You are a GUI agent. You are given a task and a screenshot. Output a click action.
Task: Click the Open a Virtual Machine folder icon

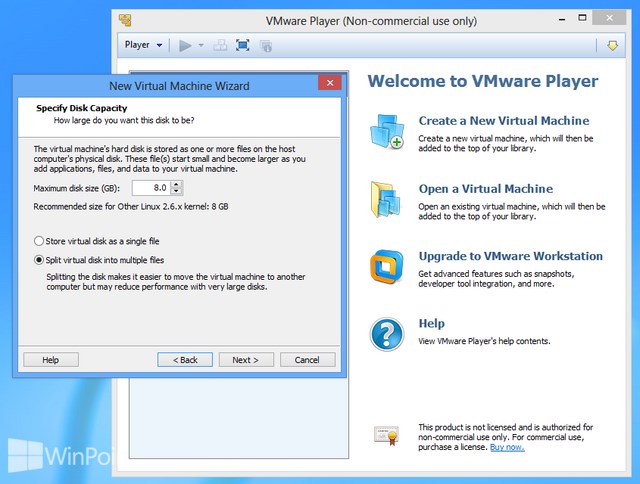click(x=385, y=200)
